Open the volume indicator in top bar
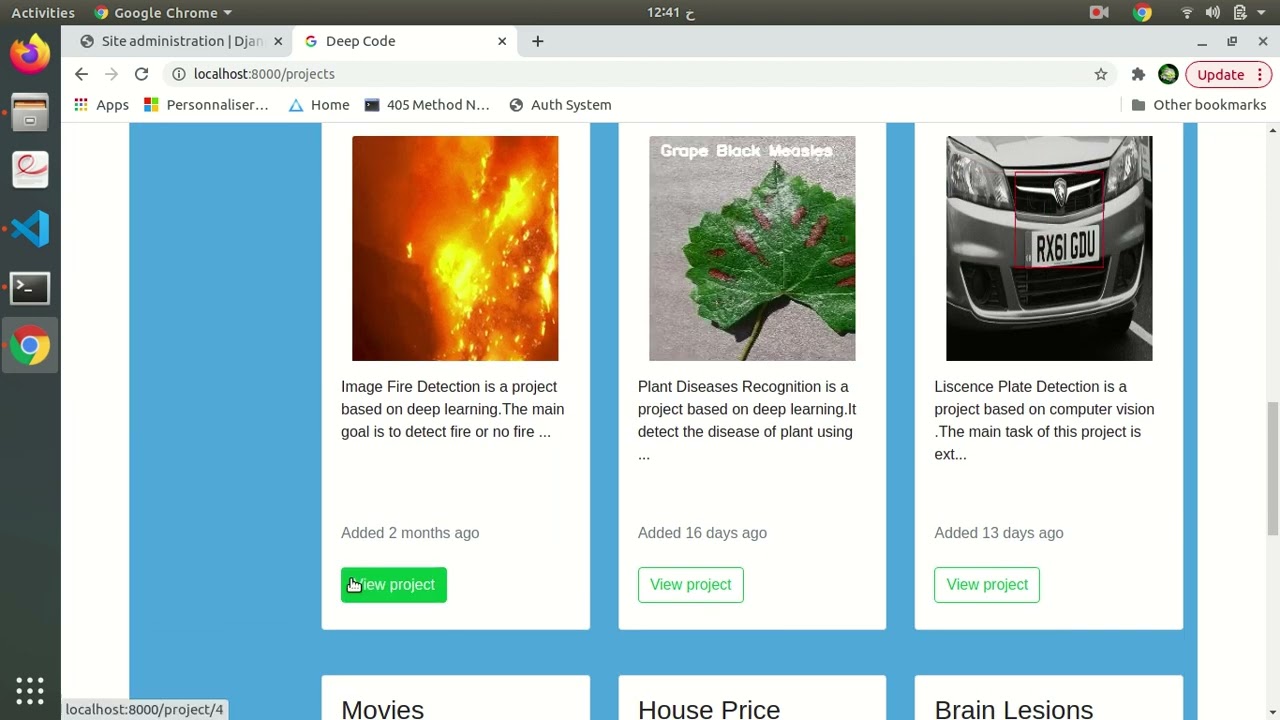The image size is (1280, 720). click(1213, 13)
